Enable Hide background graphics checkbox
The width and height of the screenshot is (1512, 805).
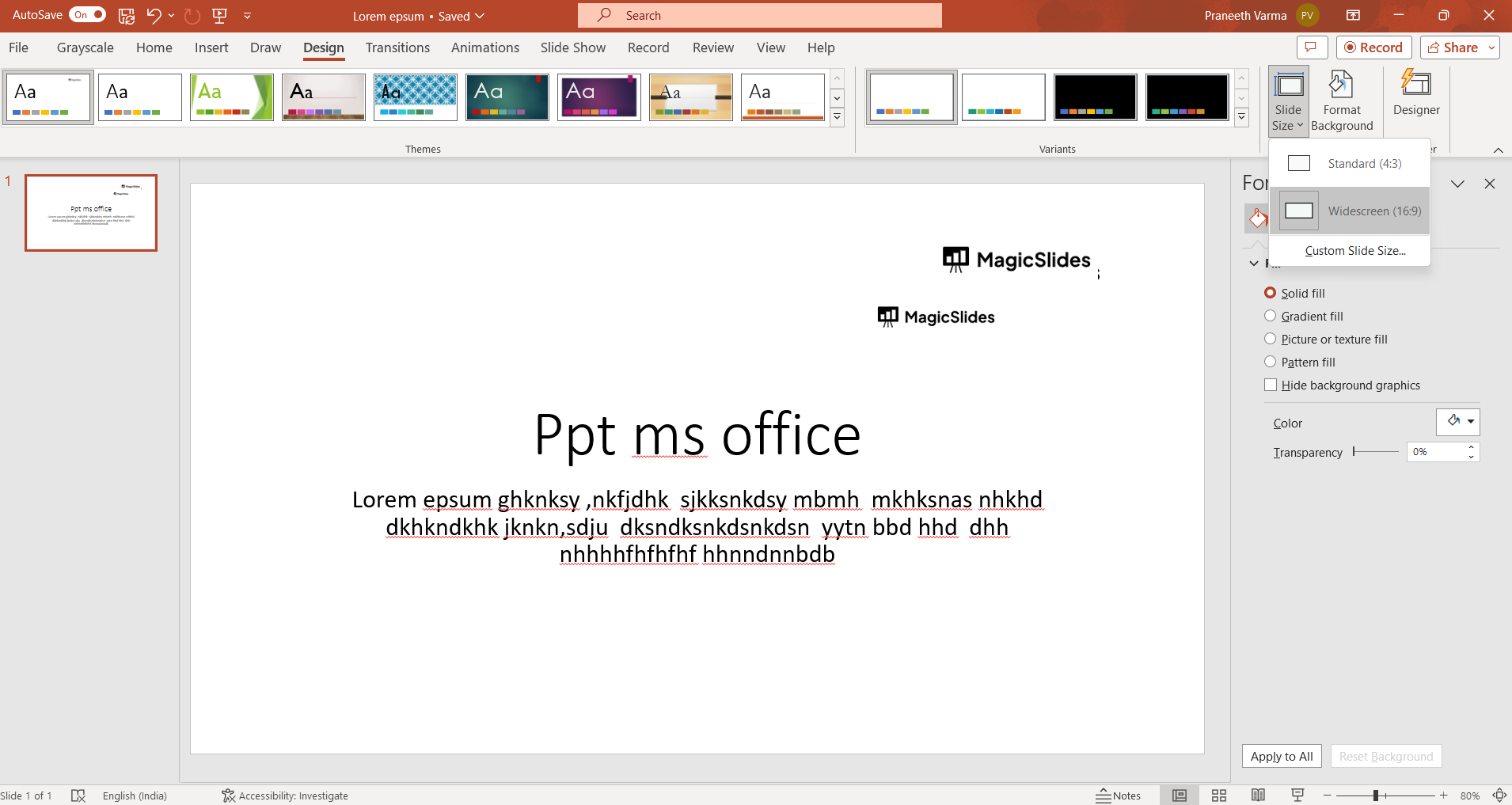[x=1271, y=385]
